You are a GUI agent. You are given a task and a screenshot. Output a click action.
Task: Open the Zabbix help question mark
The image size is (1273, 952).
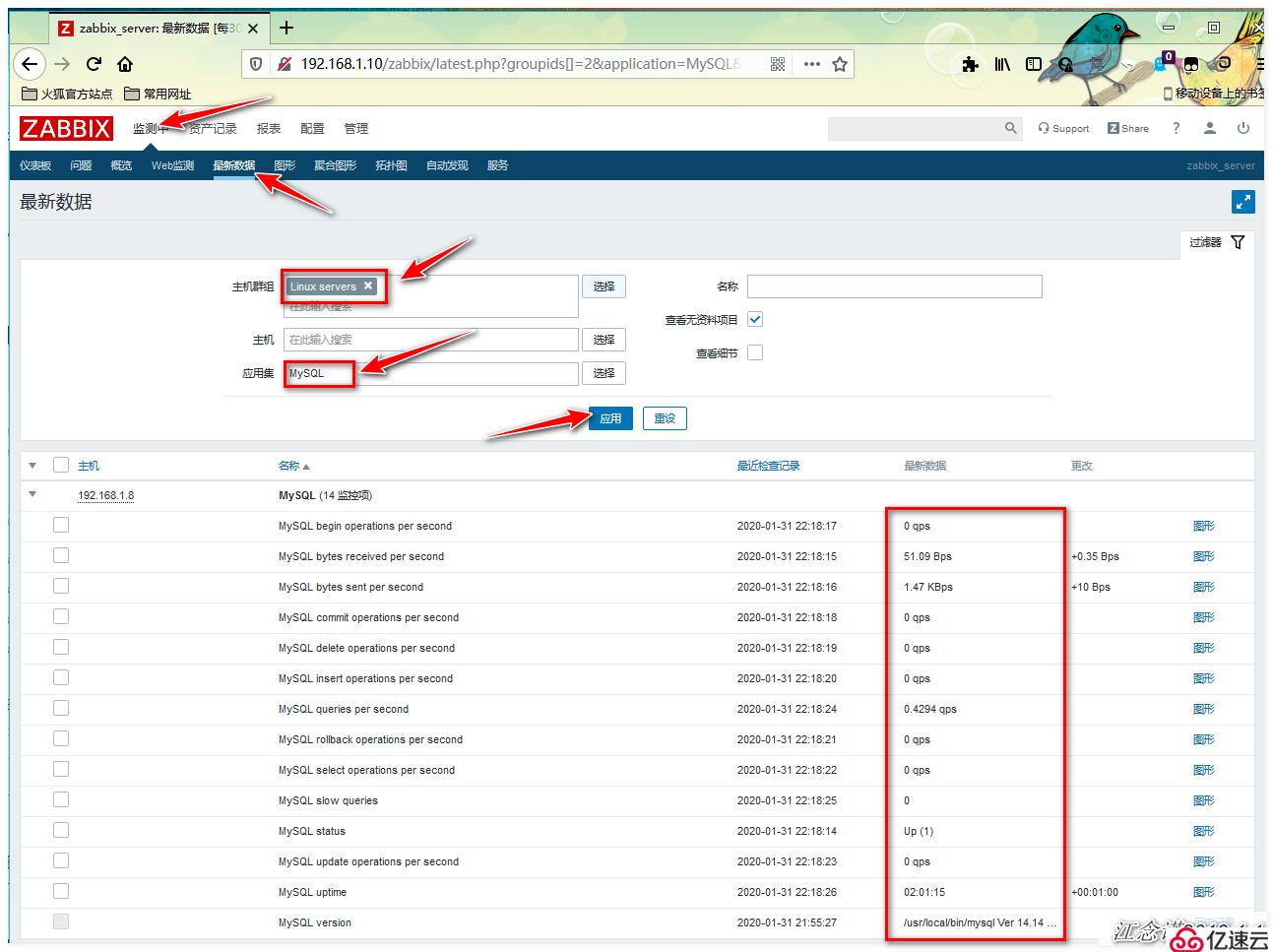pyautogui.click(x=1176, y=128)
